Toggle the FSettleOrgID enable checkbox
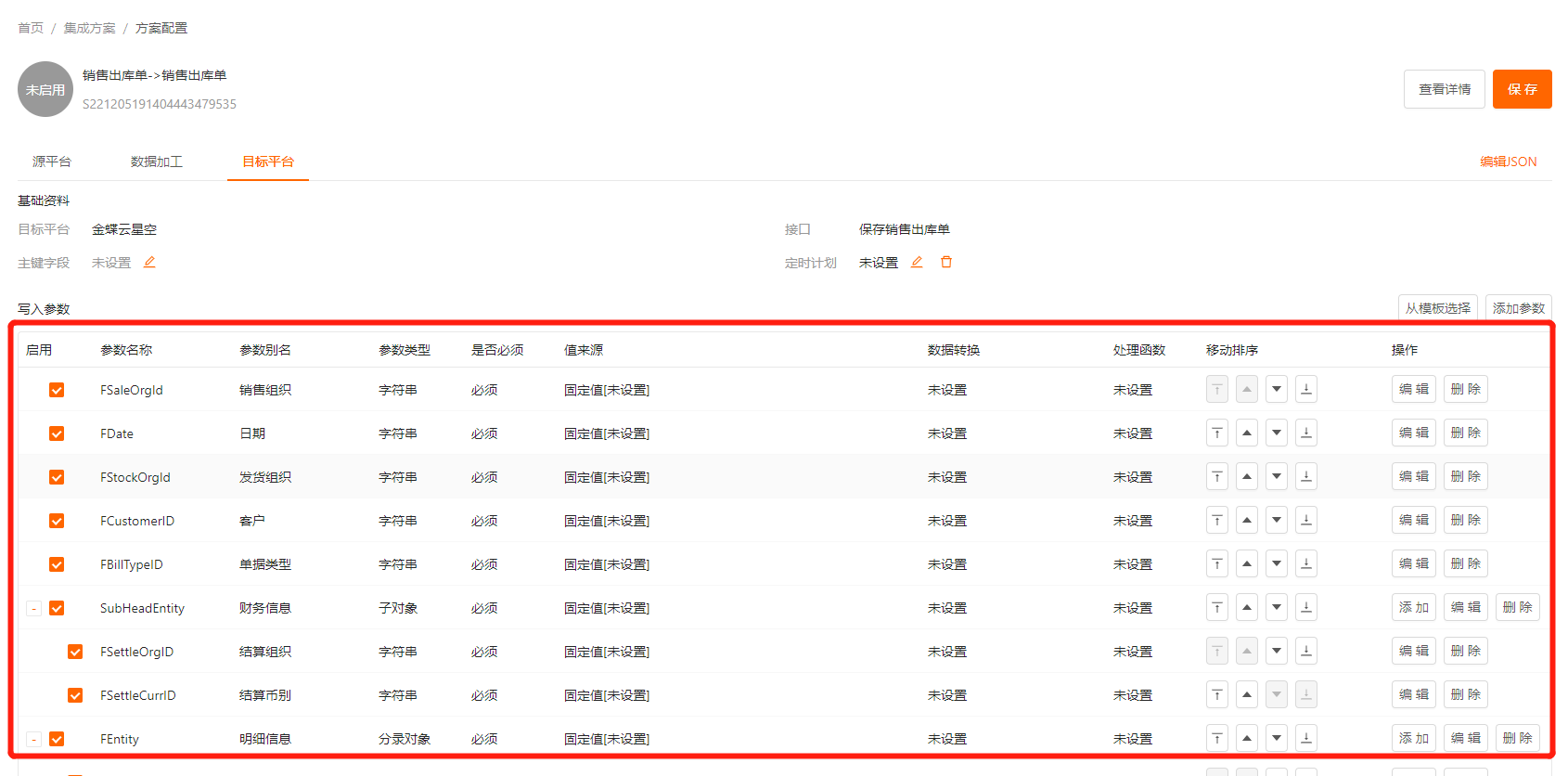 point(75,652)
